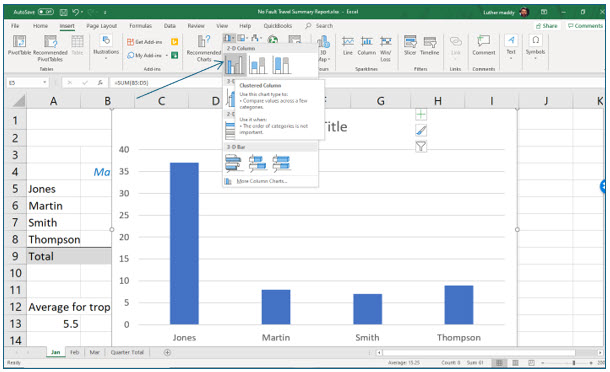Screen dimensions: 610x372
Task: Expand the Symbols group dropdown
Action: pyautogui.click(x=535, y=47)
